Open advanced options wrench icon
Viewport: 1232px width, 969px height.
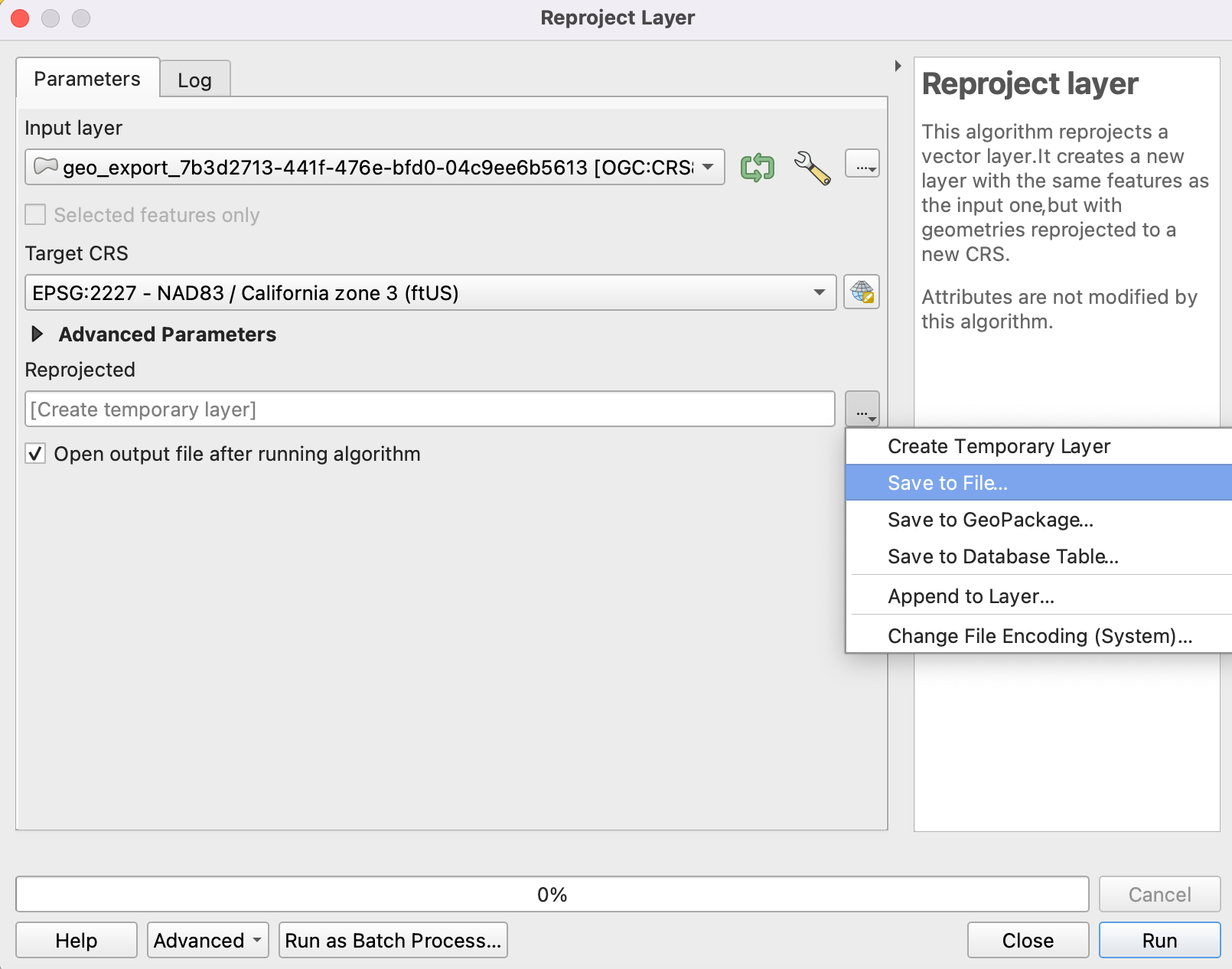pos(812,168)
